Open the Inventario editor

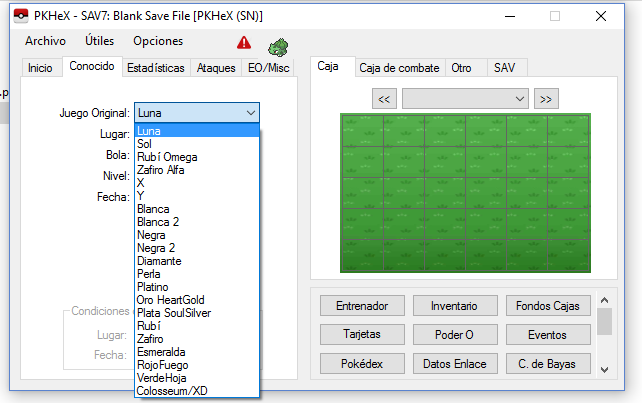(x=454, y=305)
